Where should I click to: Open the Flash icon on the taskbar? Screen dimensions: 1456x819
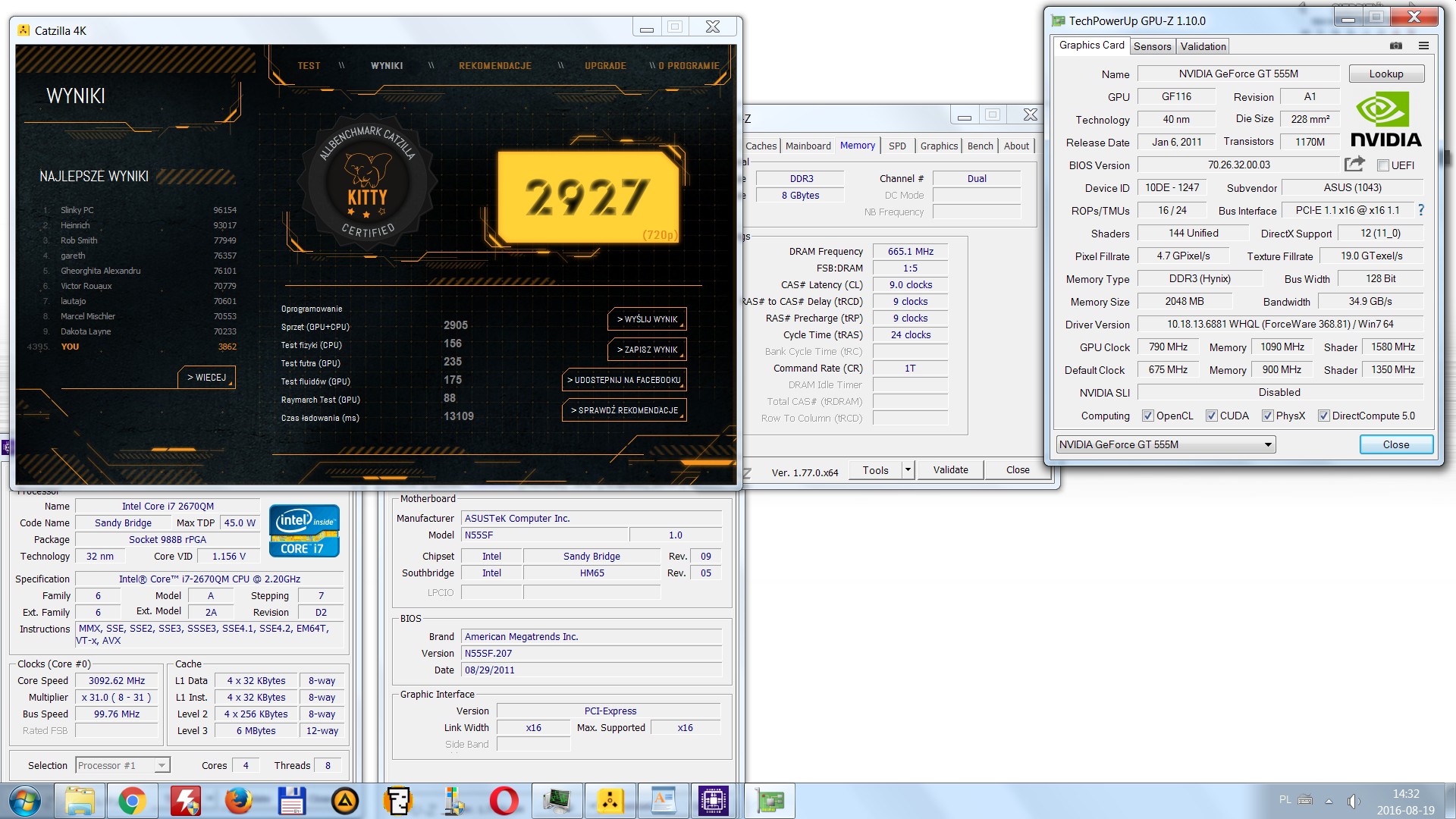coord(185,802)
